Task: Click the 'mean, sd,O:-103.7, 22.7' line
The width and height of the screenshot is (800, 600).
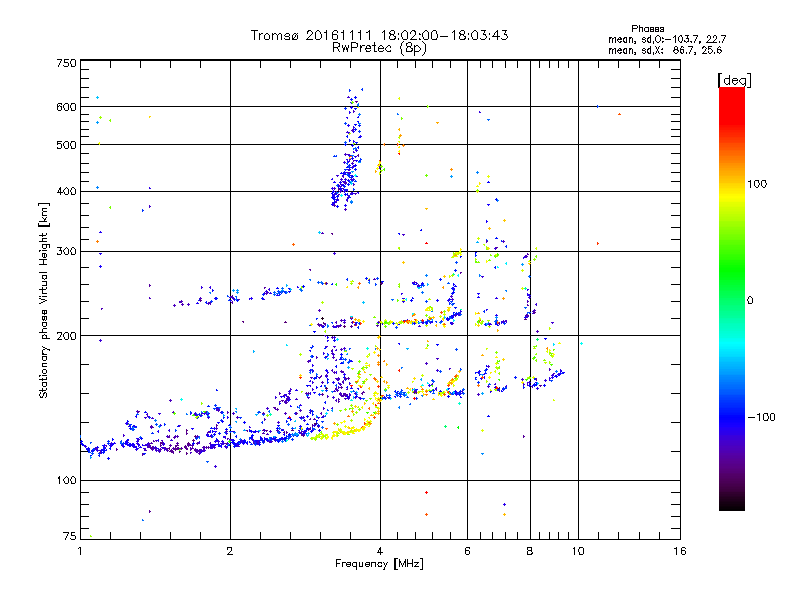Action: click(x=667, y=39)
